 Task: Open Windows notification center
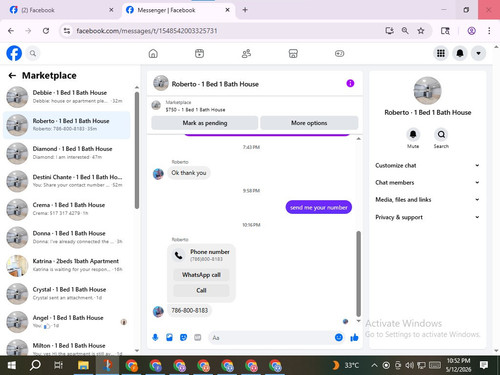point(484,365)
